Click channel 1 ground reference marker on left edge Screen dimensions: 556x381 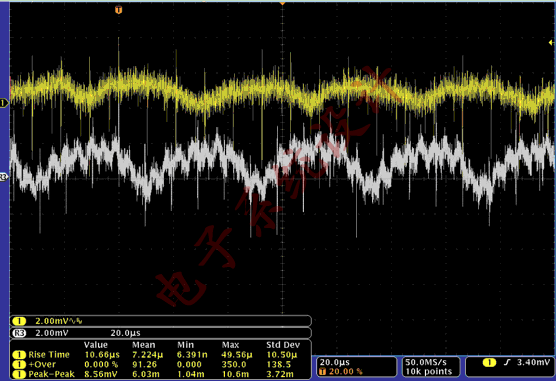(4, 103)
